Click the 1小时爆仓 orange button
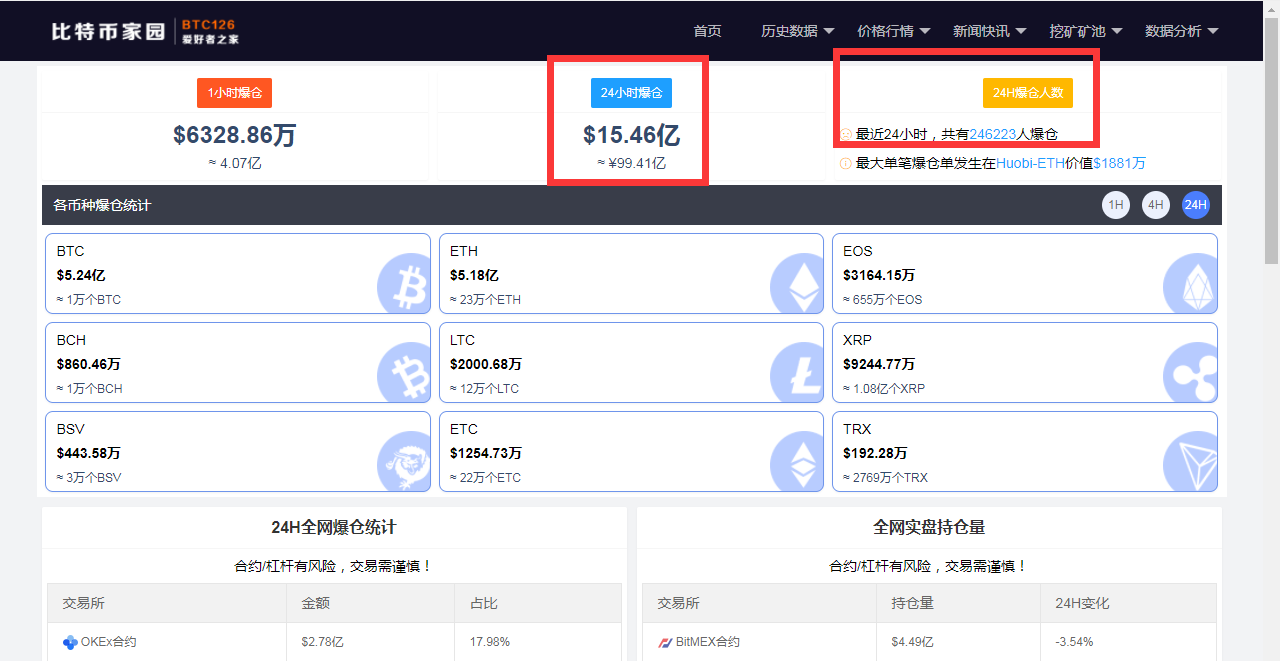 235,93
